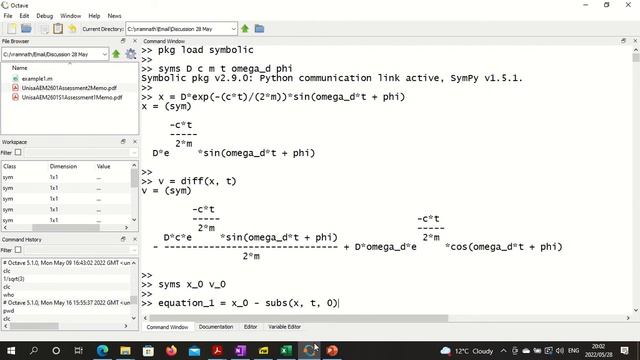Open the Window menu

(71, 16)
